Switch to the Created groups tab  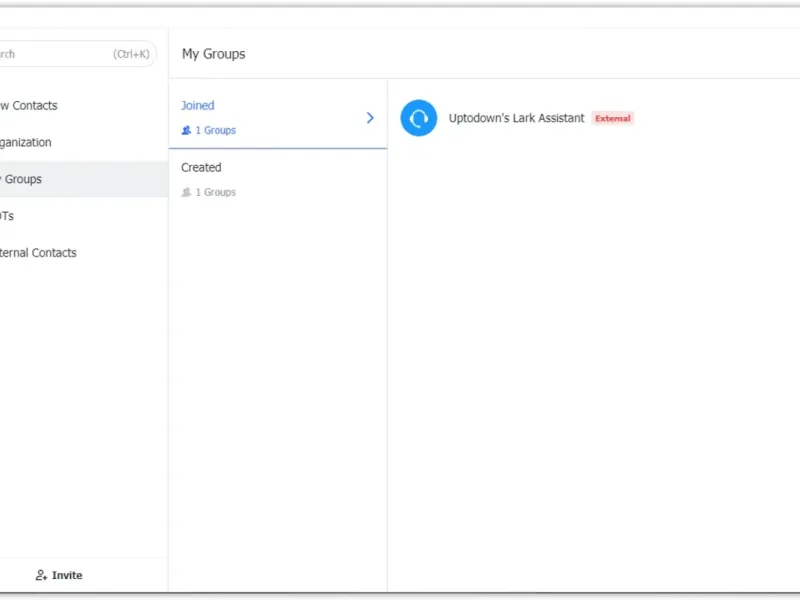278,180
